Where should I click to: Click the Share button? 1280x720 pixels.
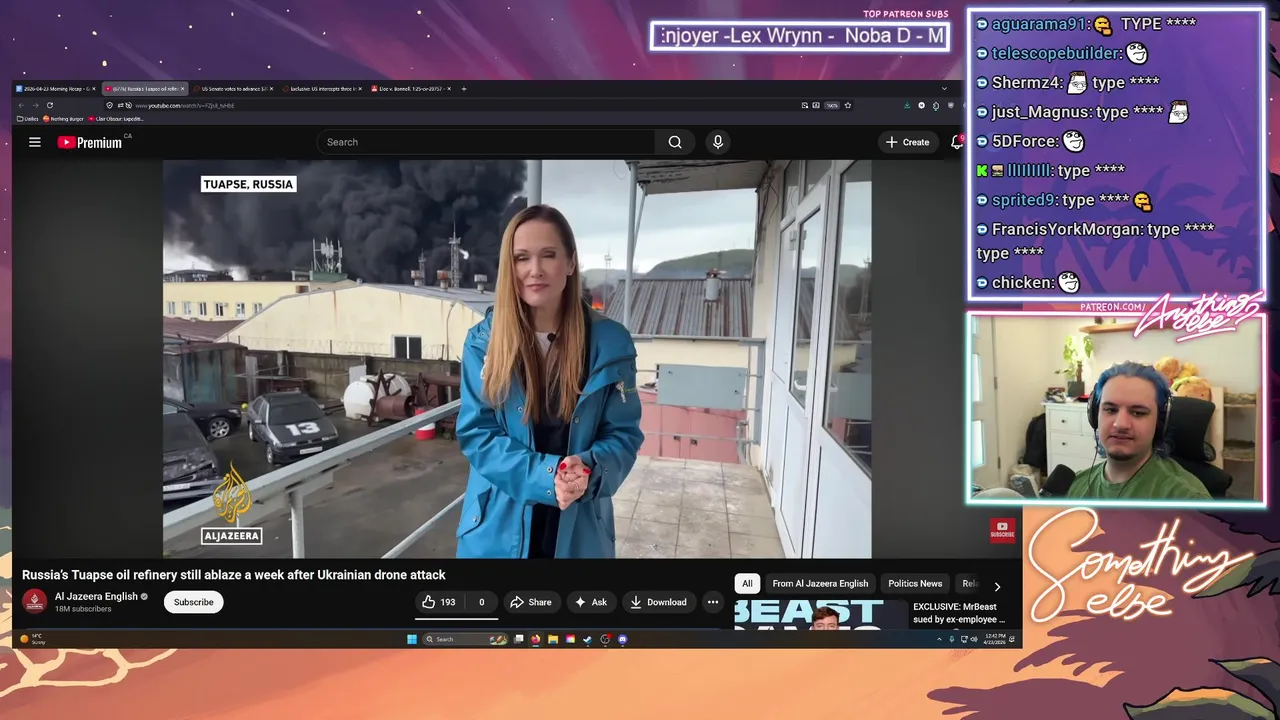(x=530, y=602)
